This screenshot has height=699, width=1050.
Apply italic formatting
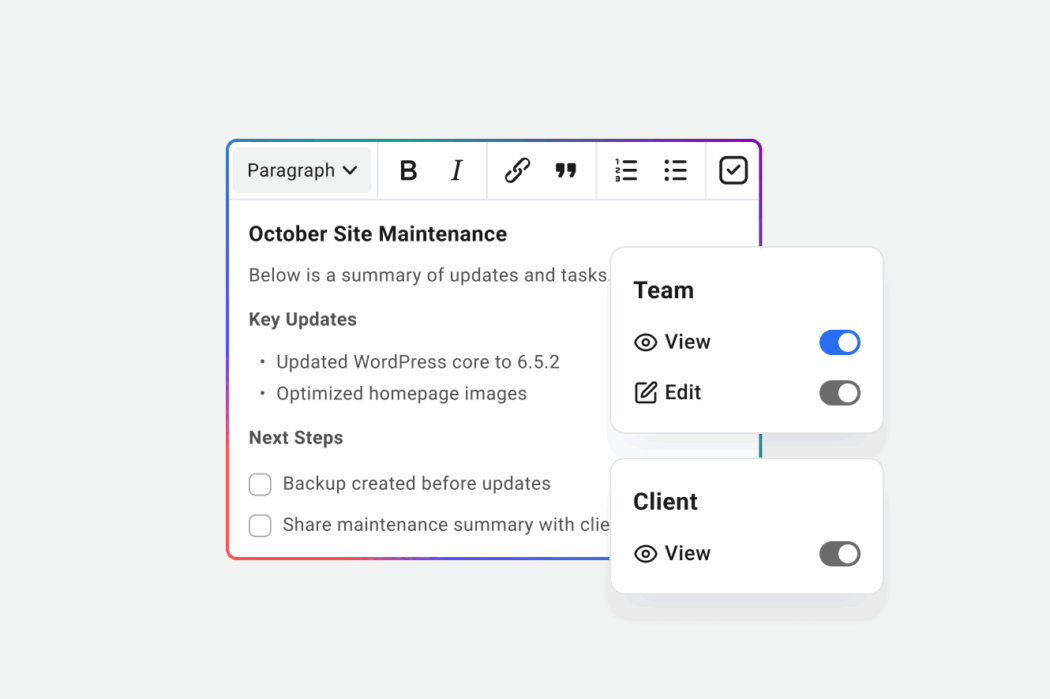point(456,170)
